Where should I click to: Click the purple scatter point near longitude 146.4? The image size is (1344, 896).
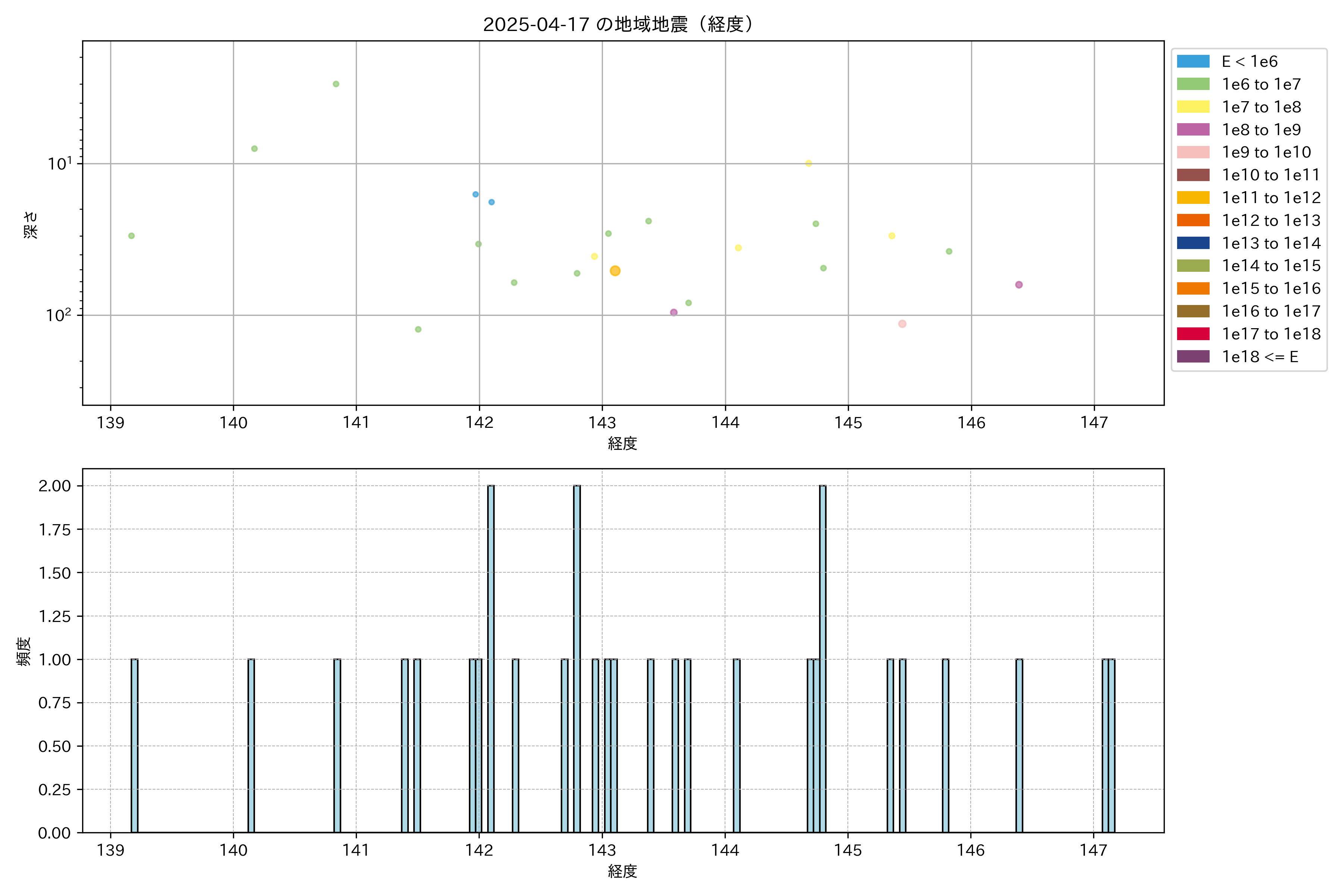tap(1019, 284)
